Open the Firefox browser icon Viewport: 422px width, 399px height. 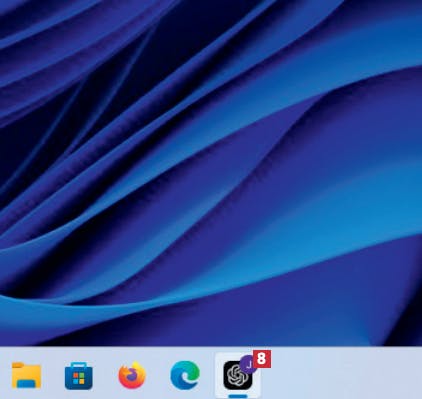[x=132, y=375]
